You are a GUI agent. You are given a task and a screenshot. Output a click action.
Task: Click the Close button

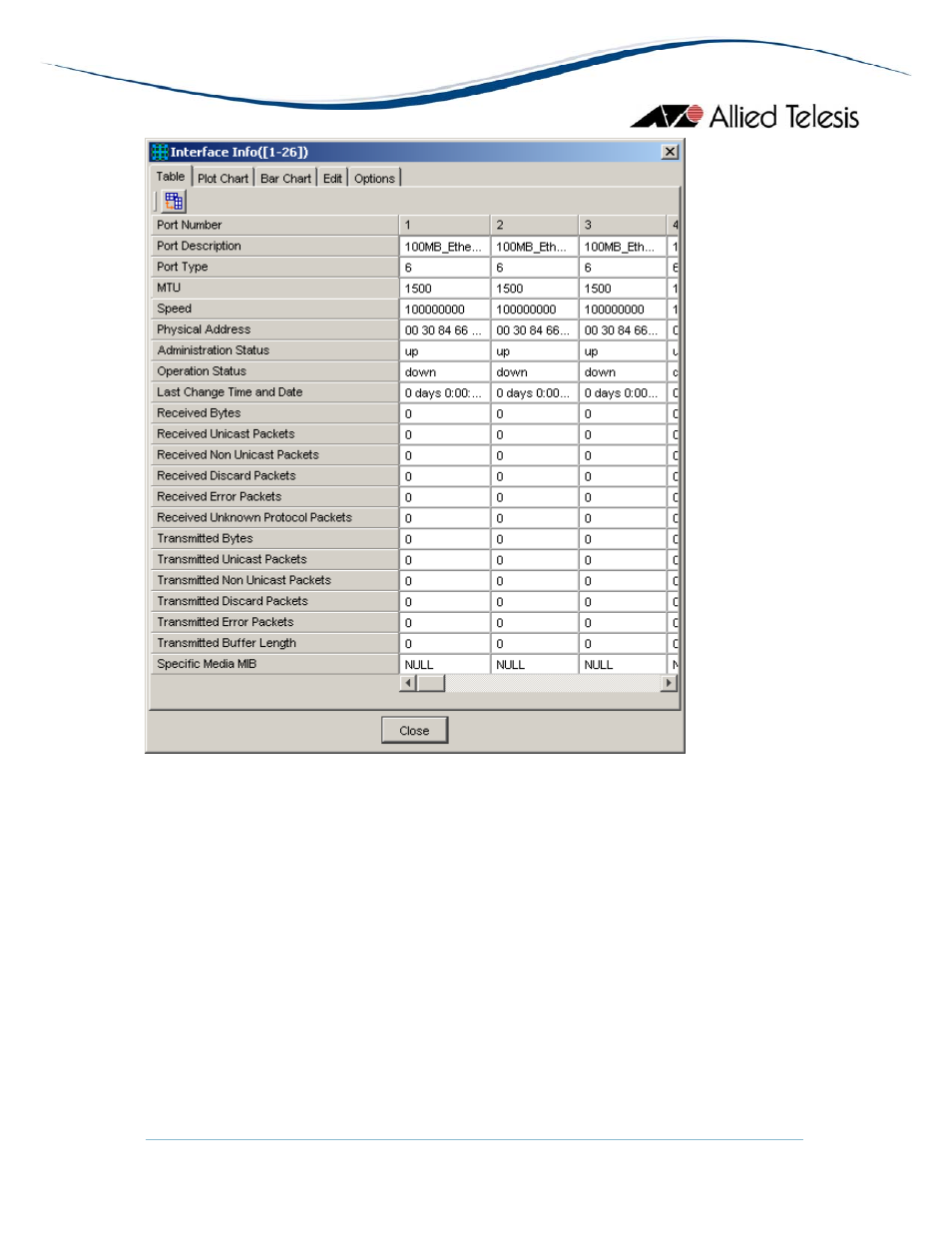coord(414,731)
